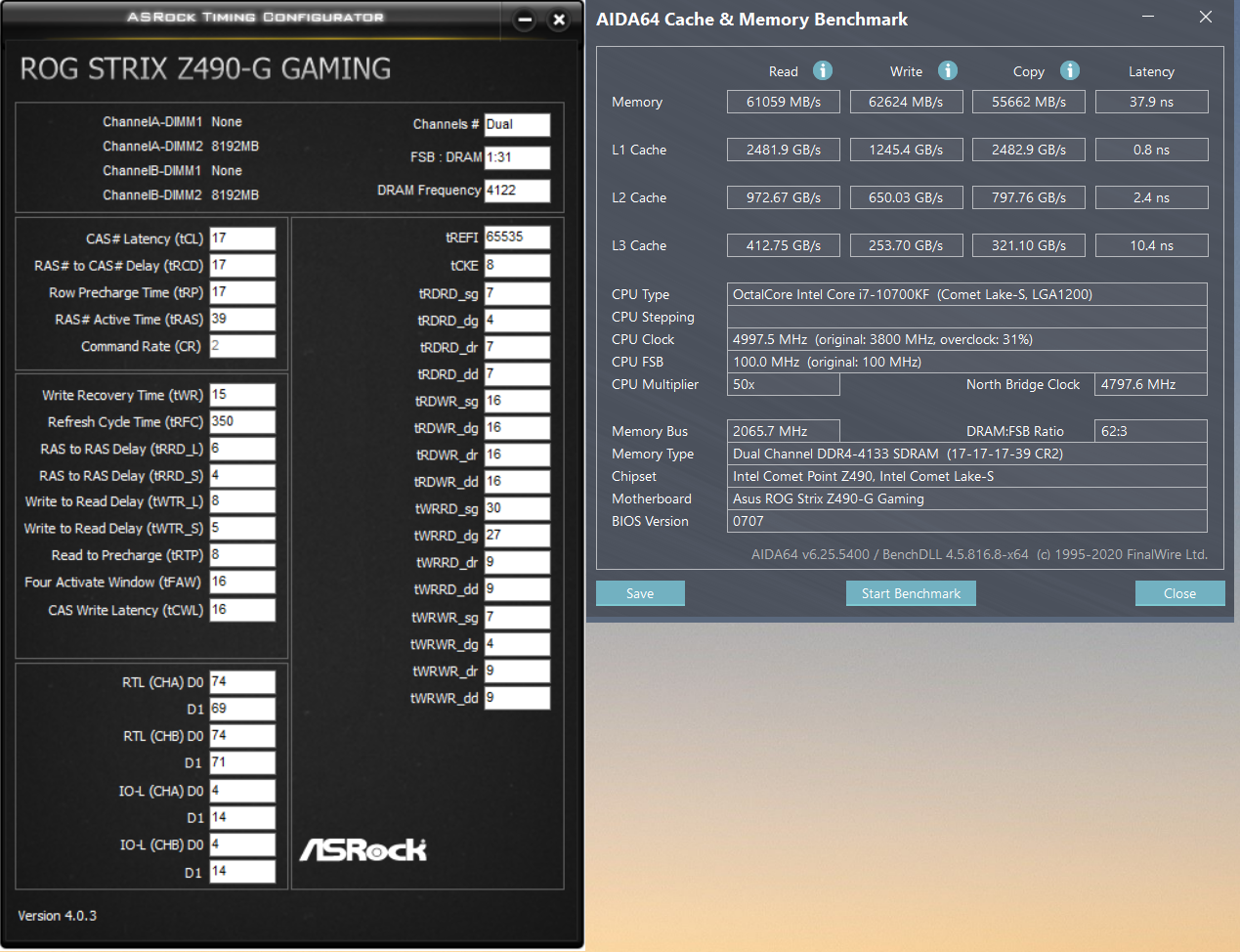Screen dimensions: 1240x952
Task: Close the AIDA64 window with X
Action: click(x=1206, y=17)
